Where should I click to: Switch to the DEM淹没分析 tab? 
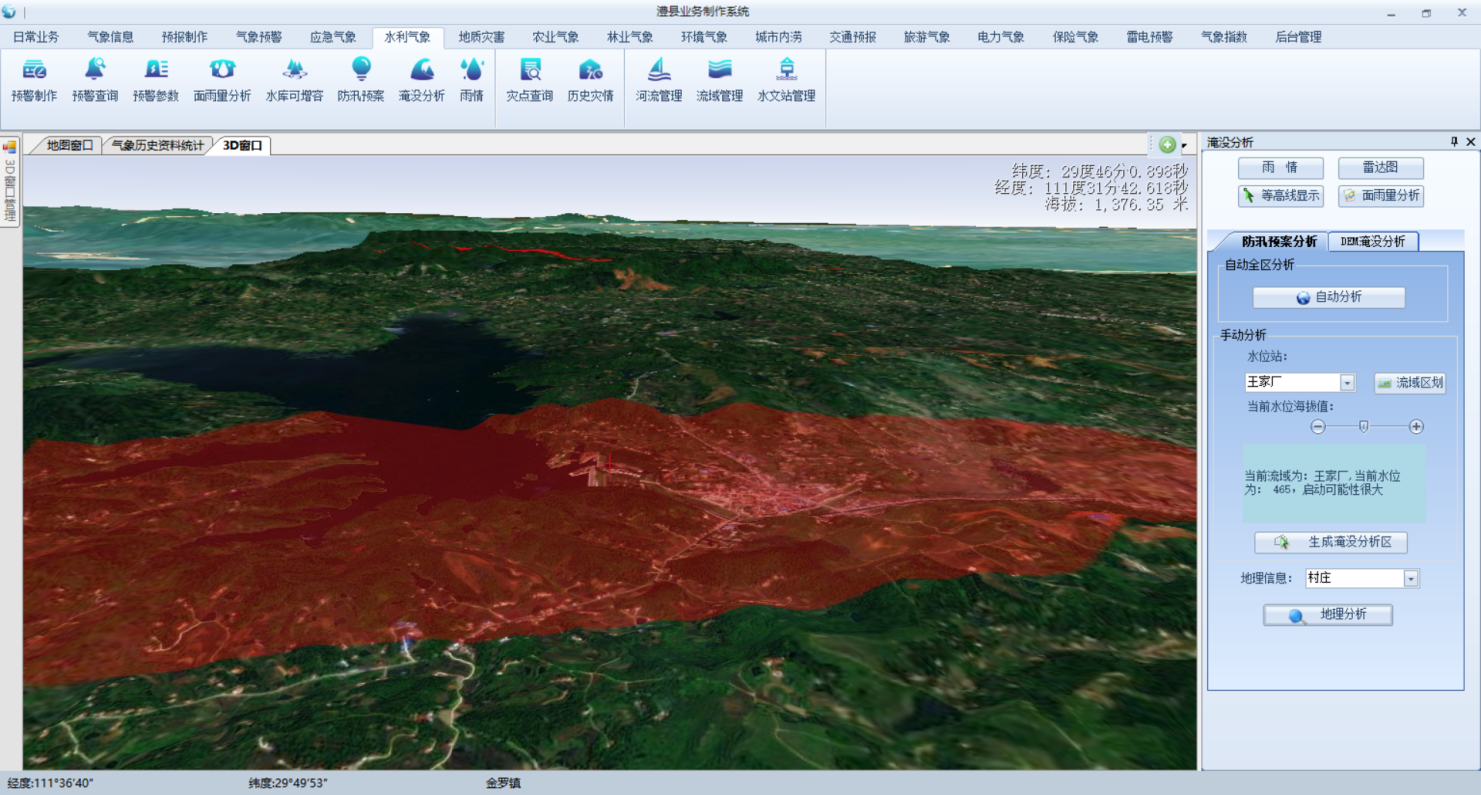click(x=1372, y=241)
